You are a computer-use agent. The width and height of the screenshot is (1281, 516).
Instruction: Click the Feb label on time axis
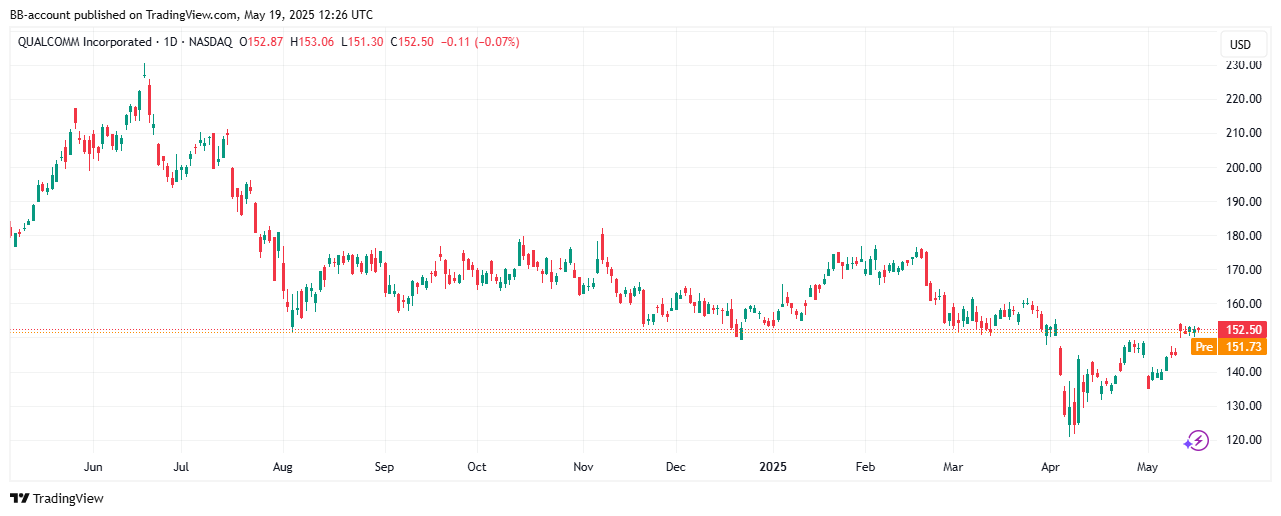(x=866, y=467)
